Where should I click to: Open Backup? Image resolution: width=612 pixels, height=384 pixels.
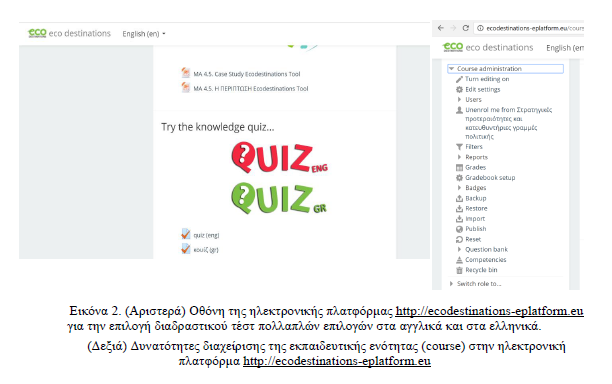click(x=476, y=198)
